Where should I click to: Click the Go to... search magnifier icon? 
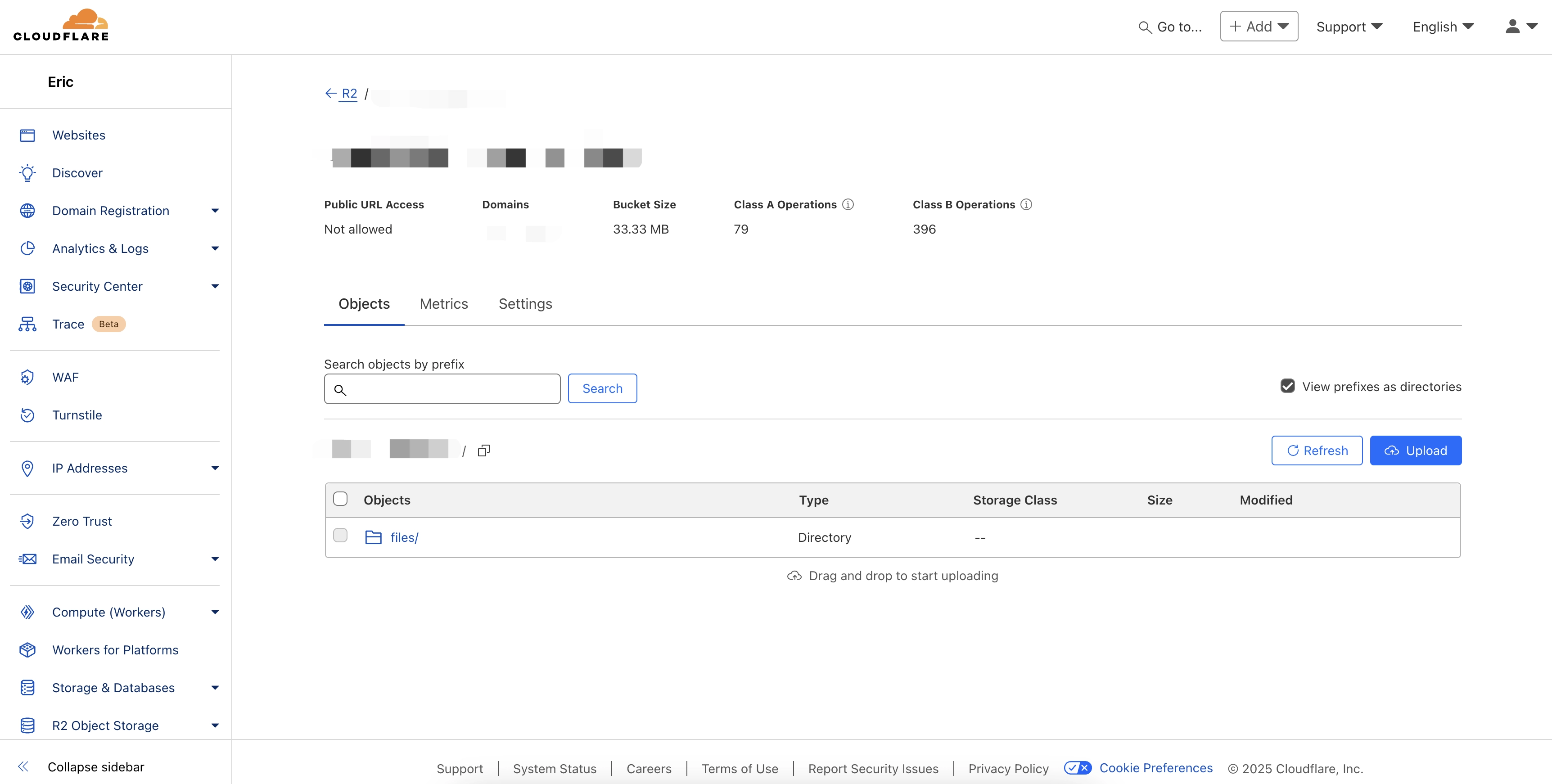pyautogui.click(x=1145, y=27)
